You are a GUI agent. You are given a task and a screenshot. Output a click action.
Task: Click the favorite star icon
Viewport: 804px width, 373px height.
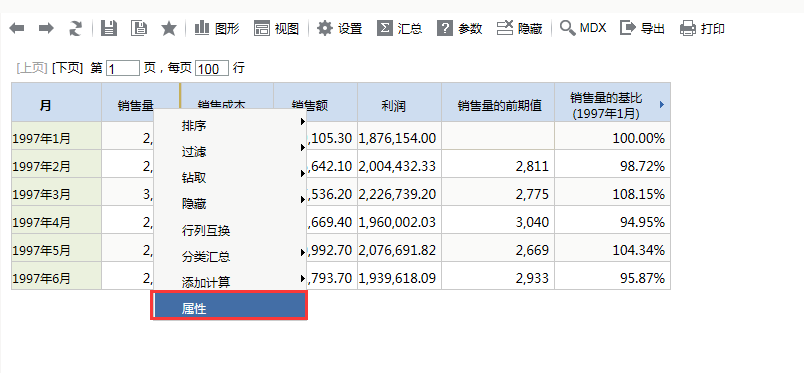[x=169, y=28]
